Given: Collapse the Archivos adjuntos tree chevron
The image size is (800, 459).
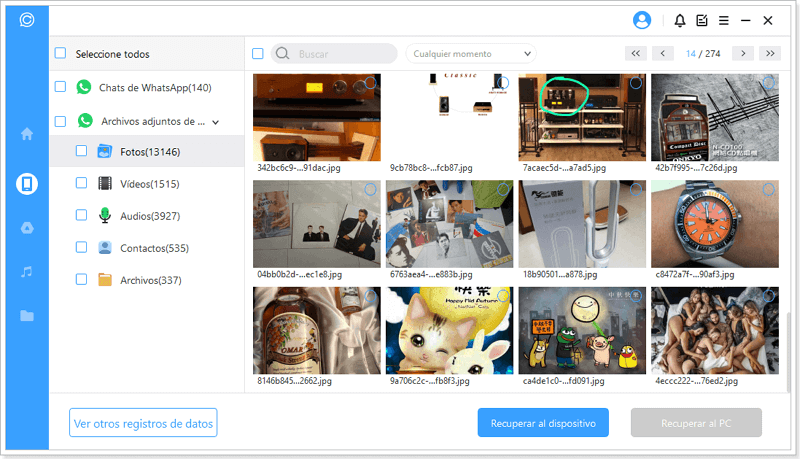Looking at the screenshot, I should (x=214, y=122).
